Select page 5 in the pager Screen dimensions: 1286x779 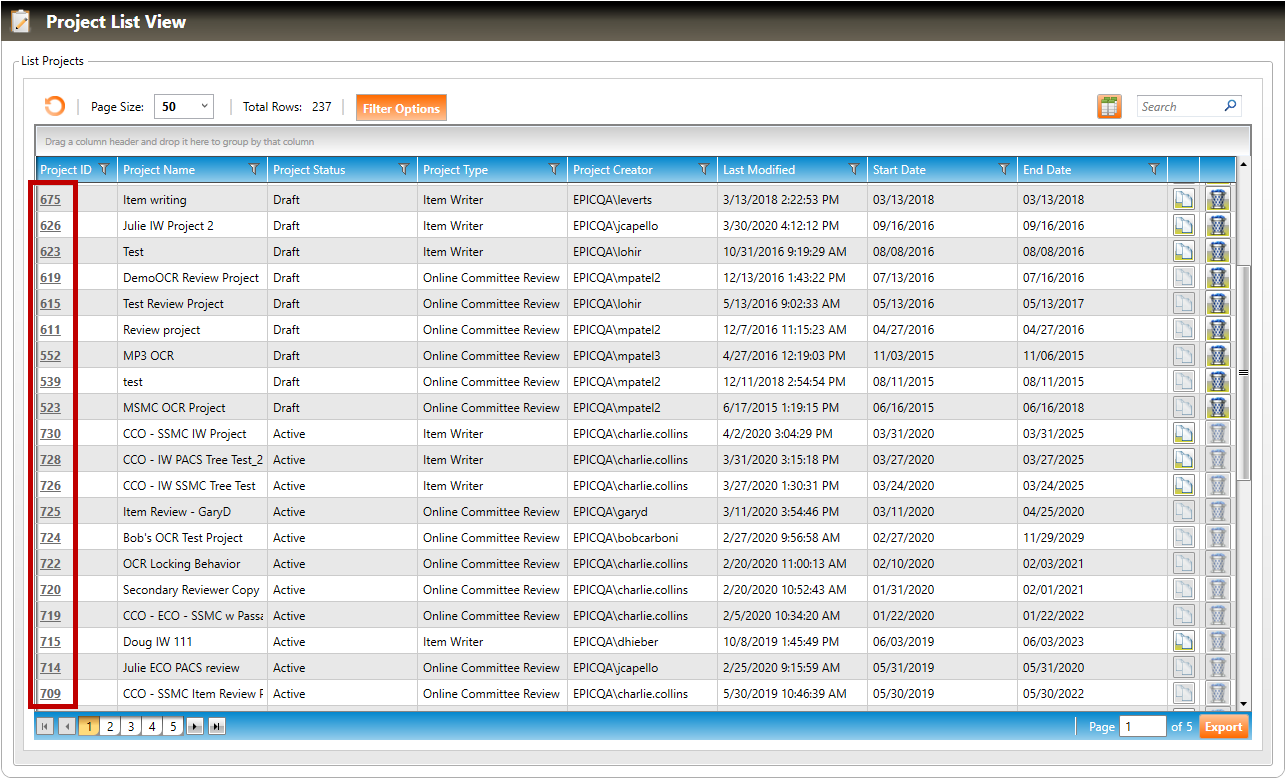(173, 727)
